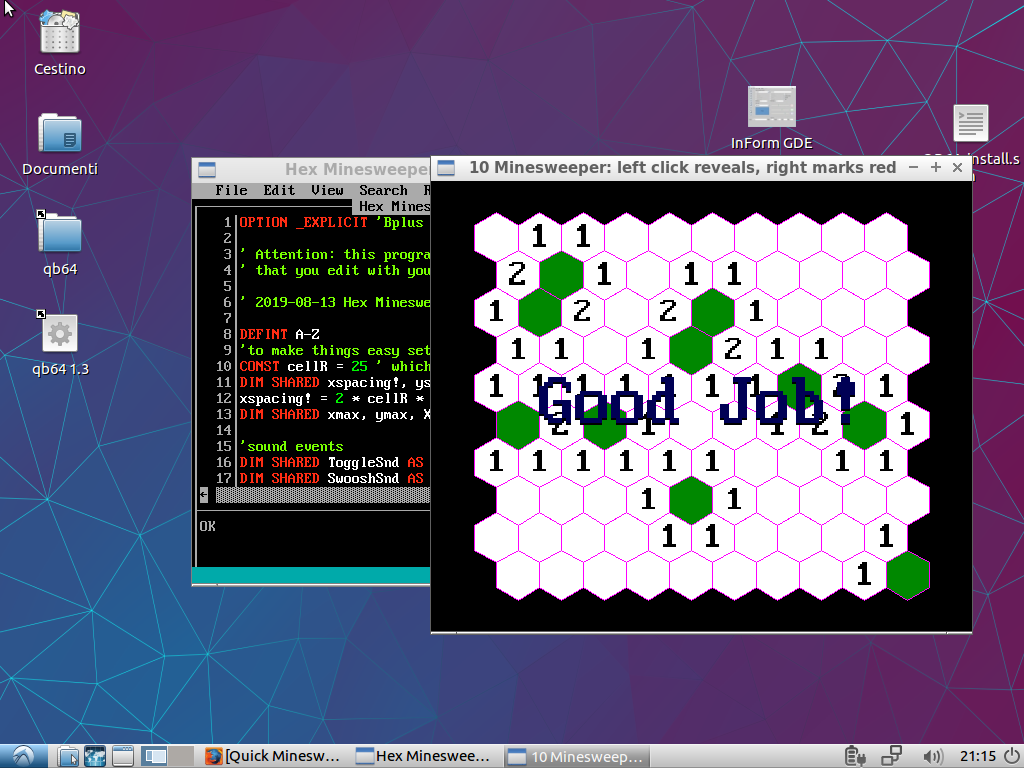Click code line 6 2019-08-13 Hex Minesweeper comment

[x=335, y=302]
